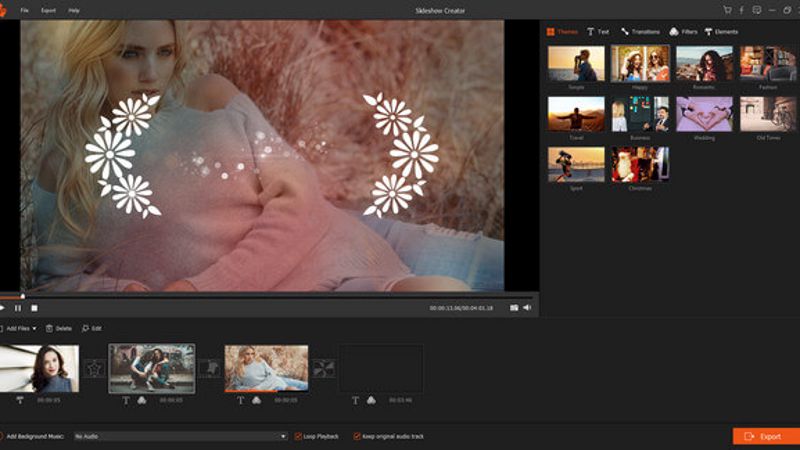Select the Travel theme thumbnail

(576, 114)
